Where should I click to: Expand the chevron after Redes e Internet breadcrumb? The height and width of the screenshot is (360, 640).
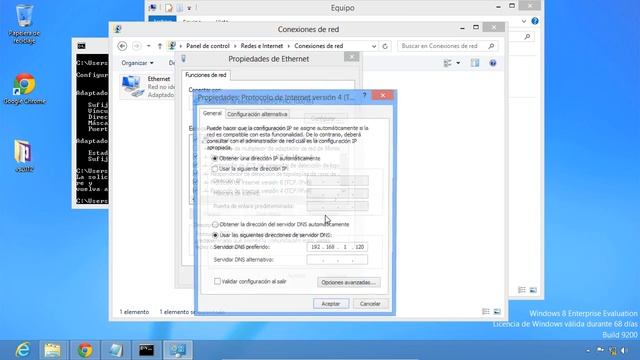tap(289, 46)
